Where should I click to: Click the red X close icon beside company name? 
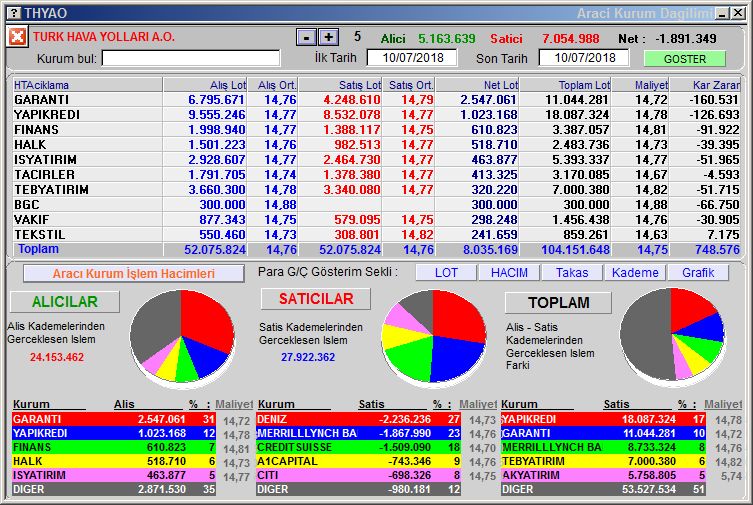(17, 36)
